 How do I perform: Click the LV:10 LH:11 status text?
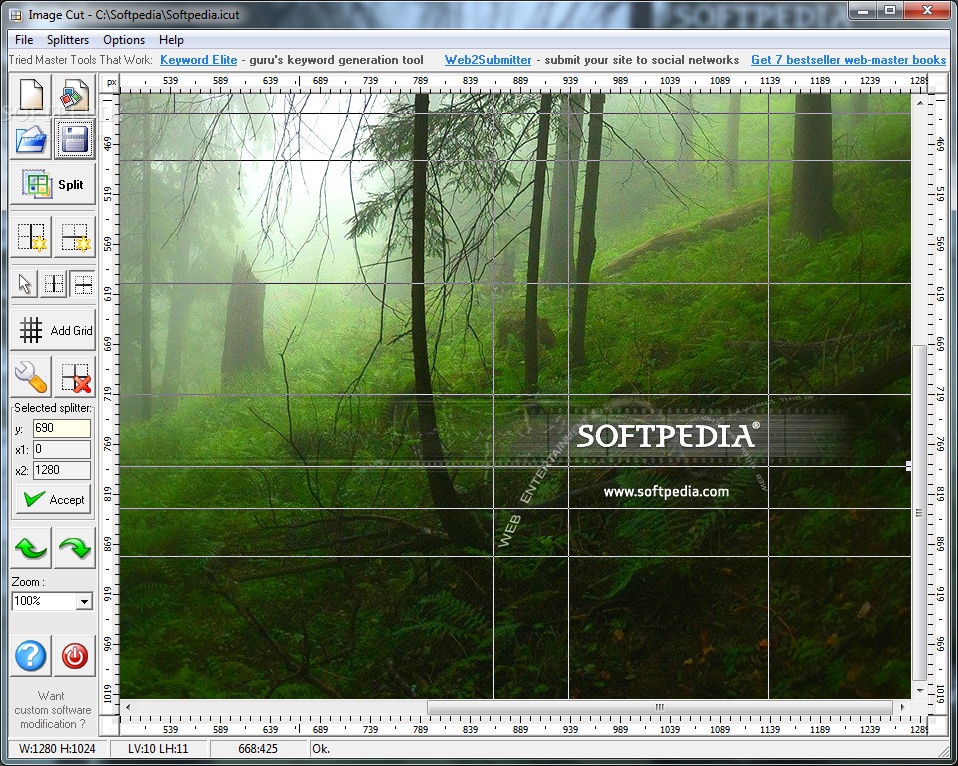point(158,748)
